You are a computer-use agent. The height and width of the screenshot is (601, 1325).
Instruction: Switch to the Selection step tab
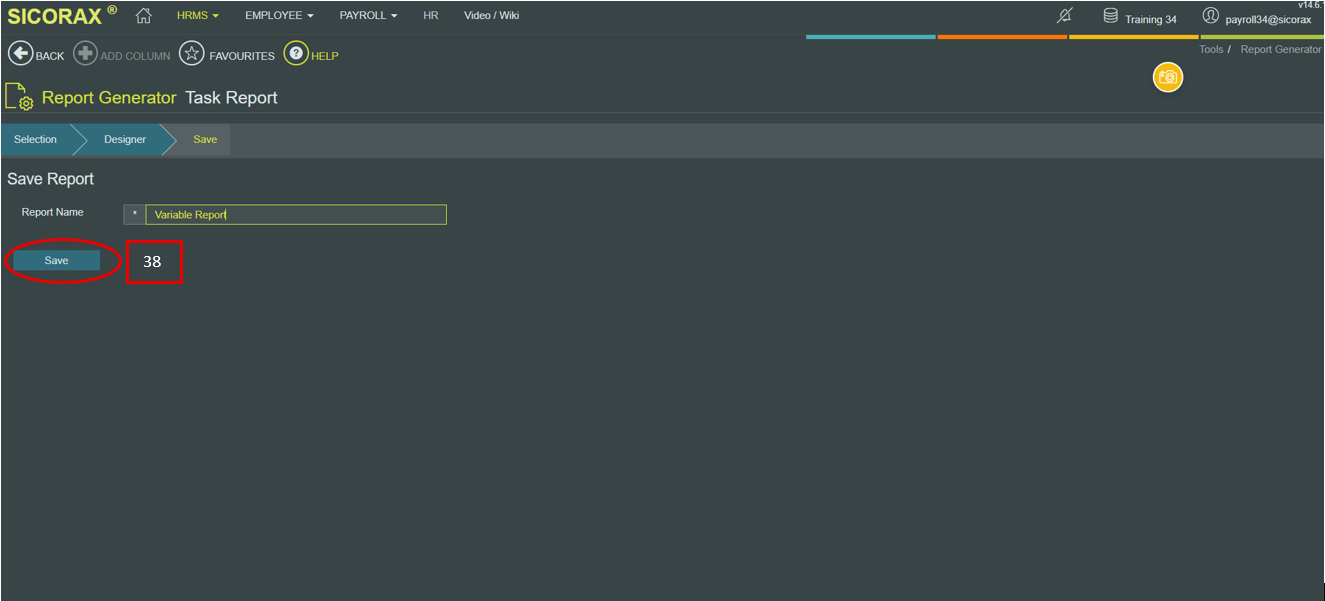pos(36,139)
